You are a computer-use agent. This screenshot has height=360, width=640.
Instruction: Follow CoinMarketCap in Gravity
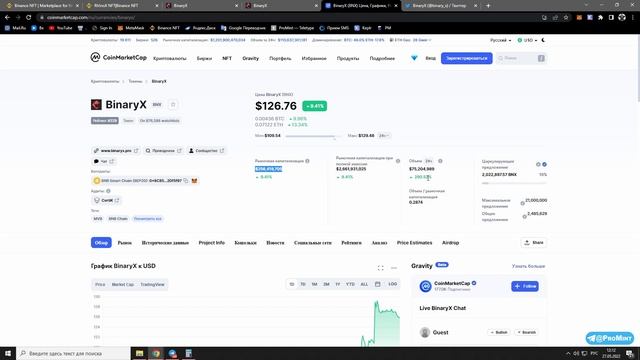tap(525, 286)
